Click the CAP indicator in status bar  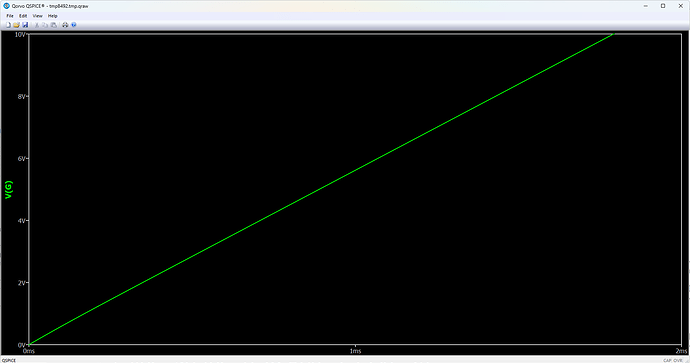[667, 360]
